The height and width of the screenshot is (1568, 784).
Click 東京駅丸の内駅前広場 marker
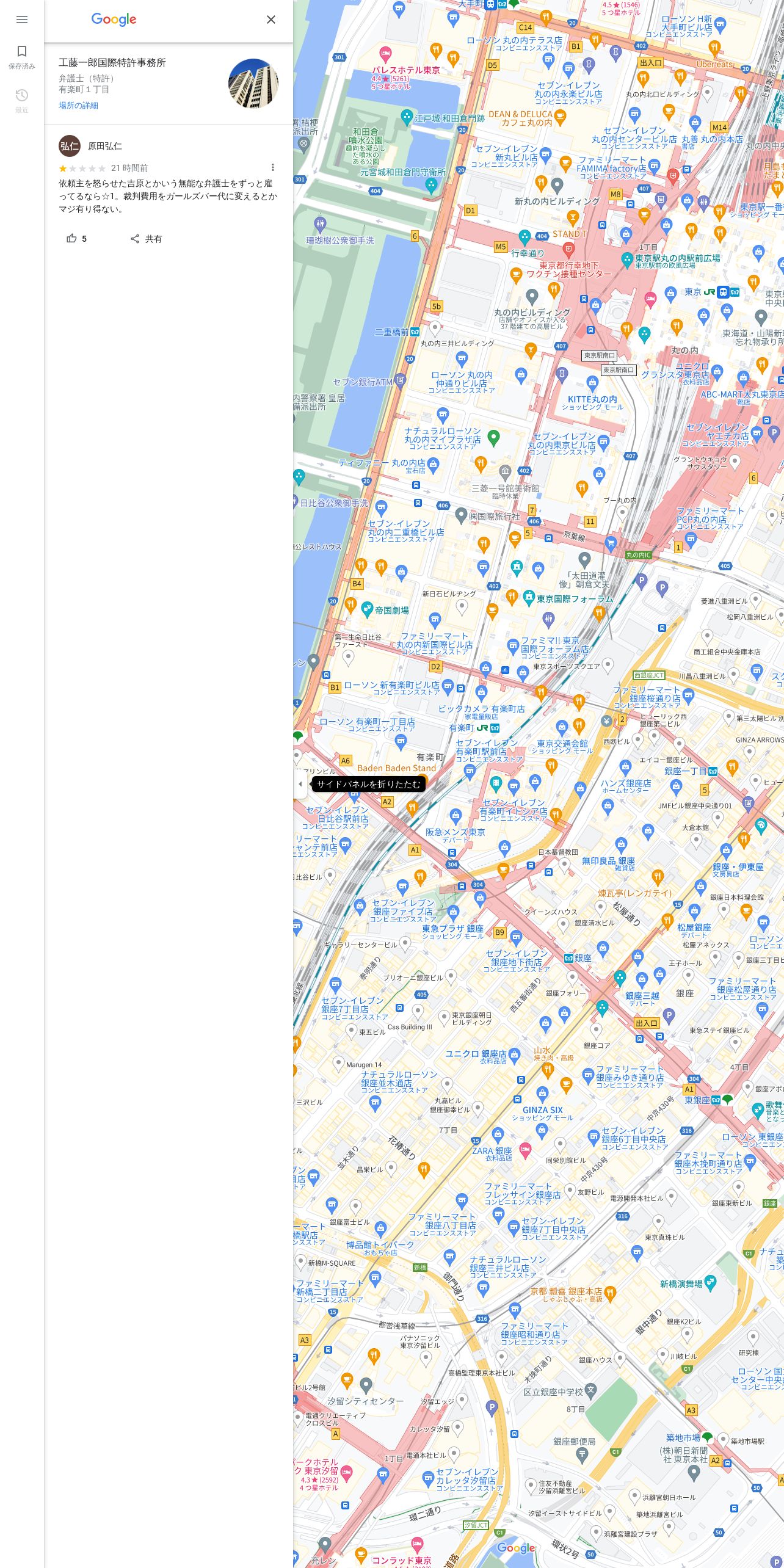pos(626,260)
